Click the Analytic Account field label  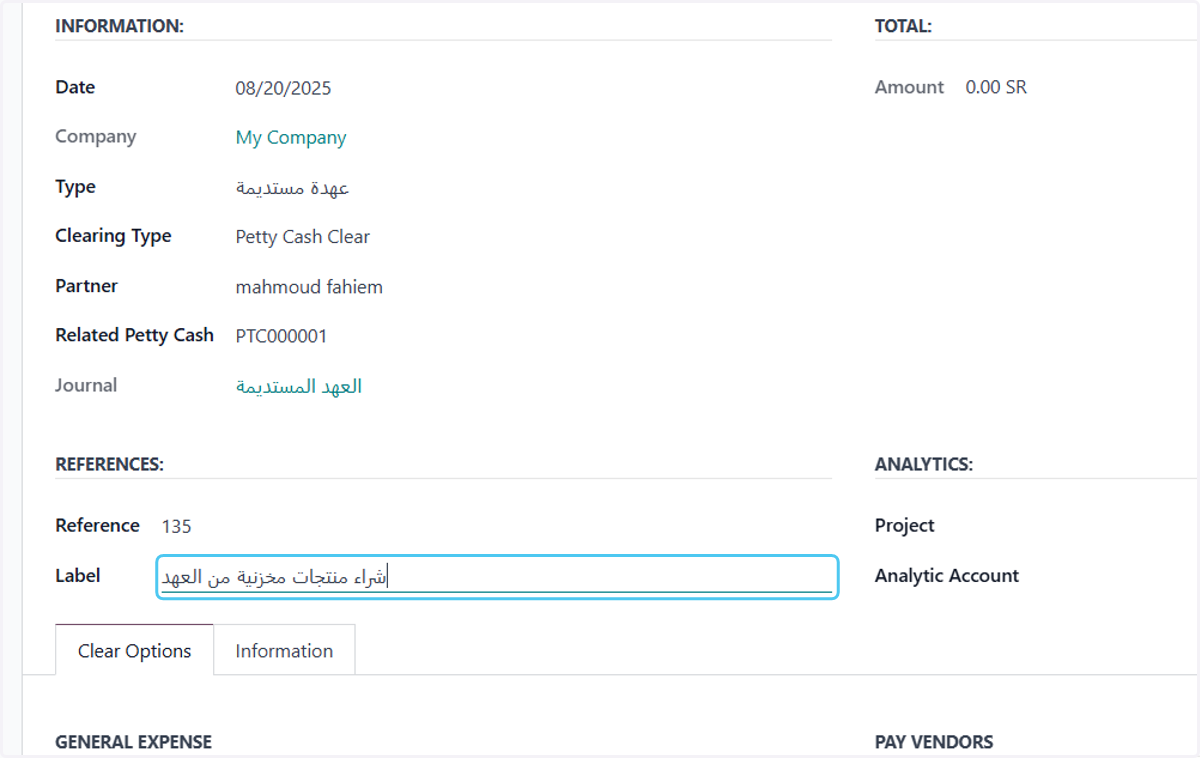click(x=946, y=575)
